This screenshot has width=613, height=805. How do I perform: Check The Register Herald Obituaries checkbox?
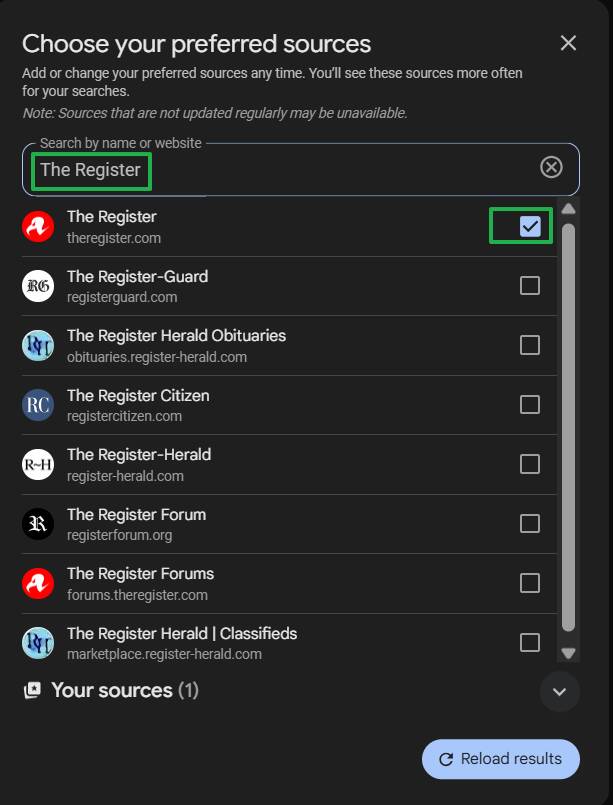click(530, 345)
